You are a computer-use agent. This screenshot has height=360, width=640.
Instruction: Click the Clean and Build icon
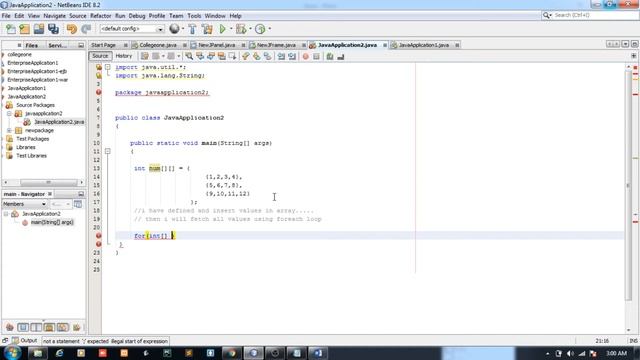207,29
